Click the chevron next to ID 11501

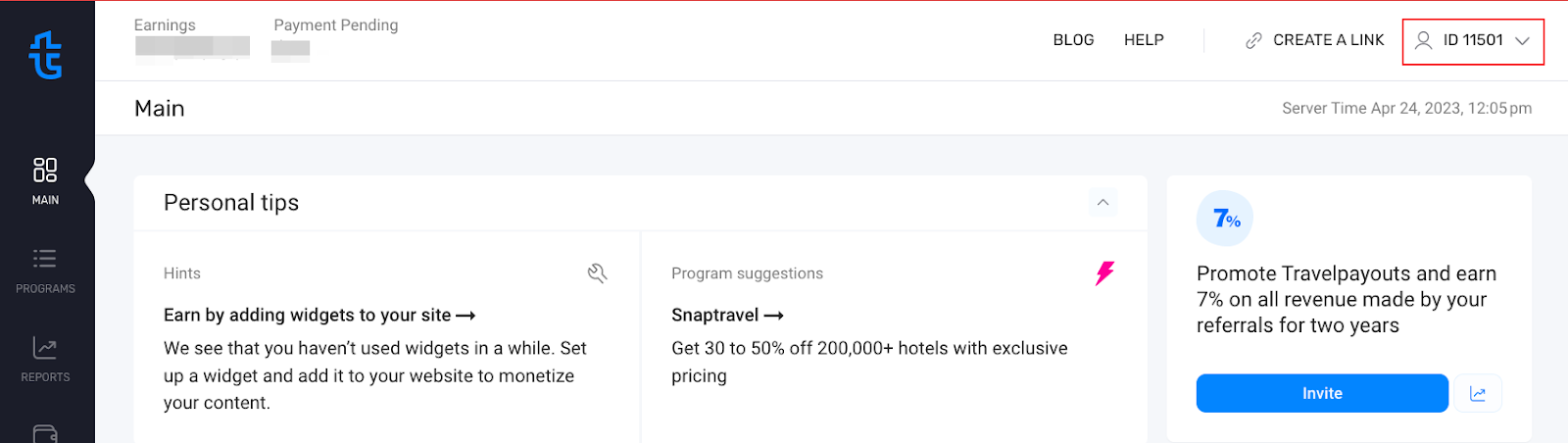click(x=1522, y=41)
